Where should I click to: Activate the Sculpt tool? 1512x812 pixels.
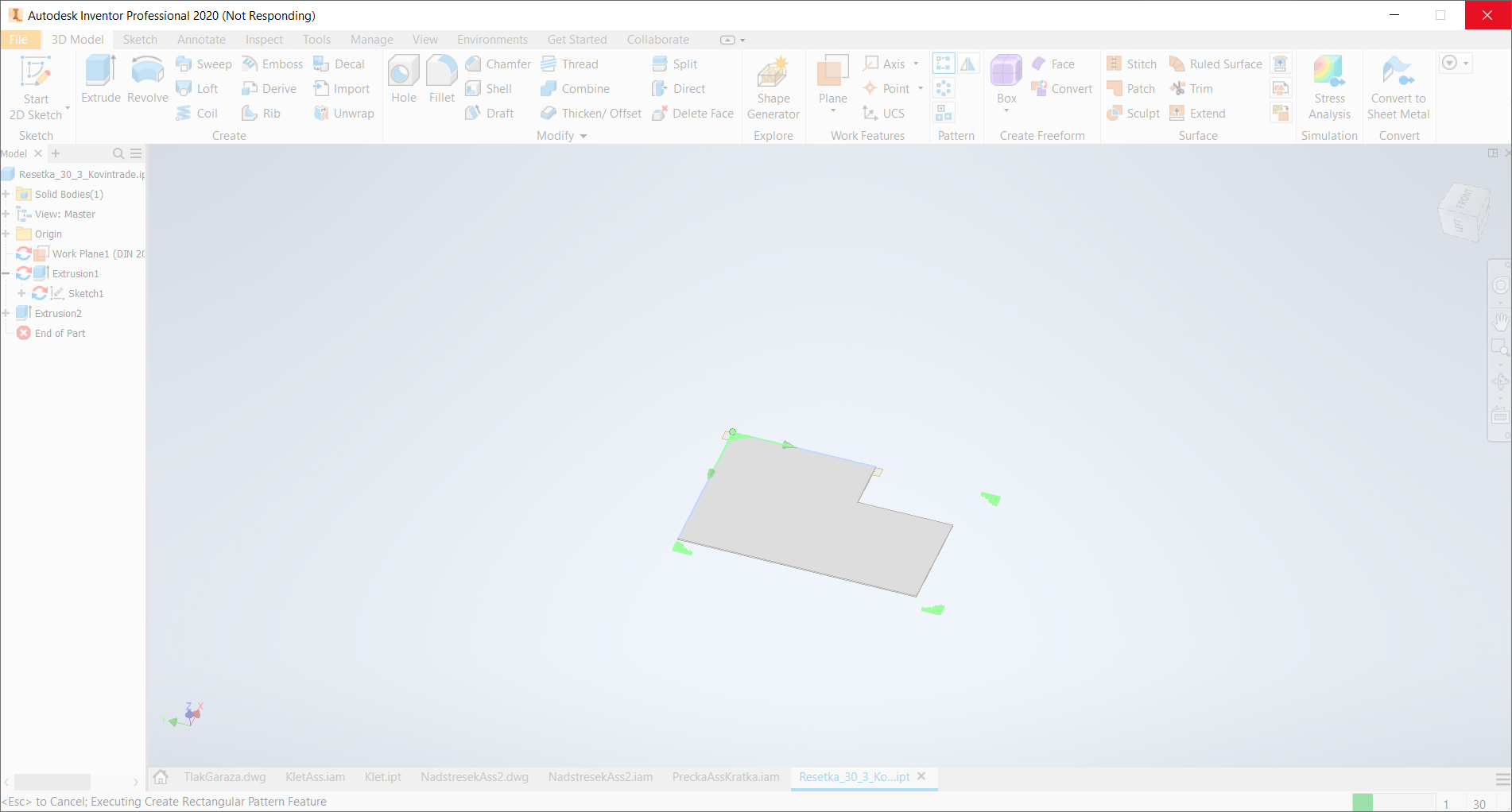click(x=1134, y=113)
